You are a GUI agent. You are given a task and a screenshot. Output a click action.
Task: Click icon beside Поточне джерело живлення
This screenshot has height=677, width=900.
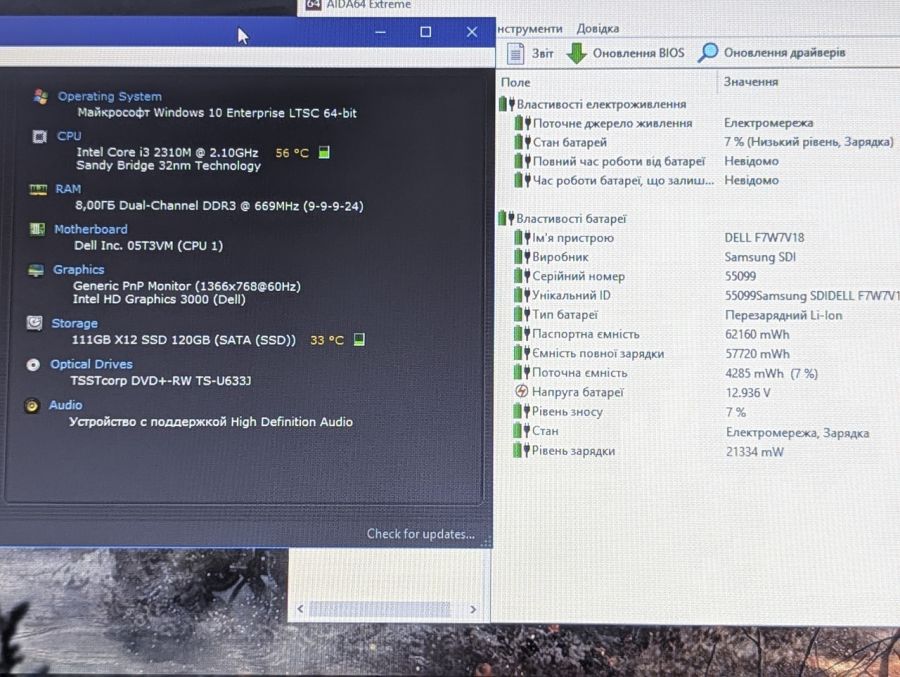[x=522, y=123]
